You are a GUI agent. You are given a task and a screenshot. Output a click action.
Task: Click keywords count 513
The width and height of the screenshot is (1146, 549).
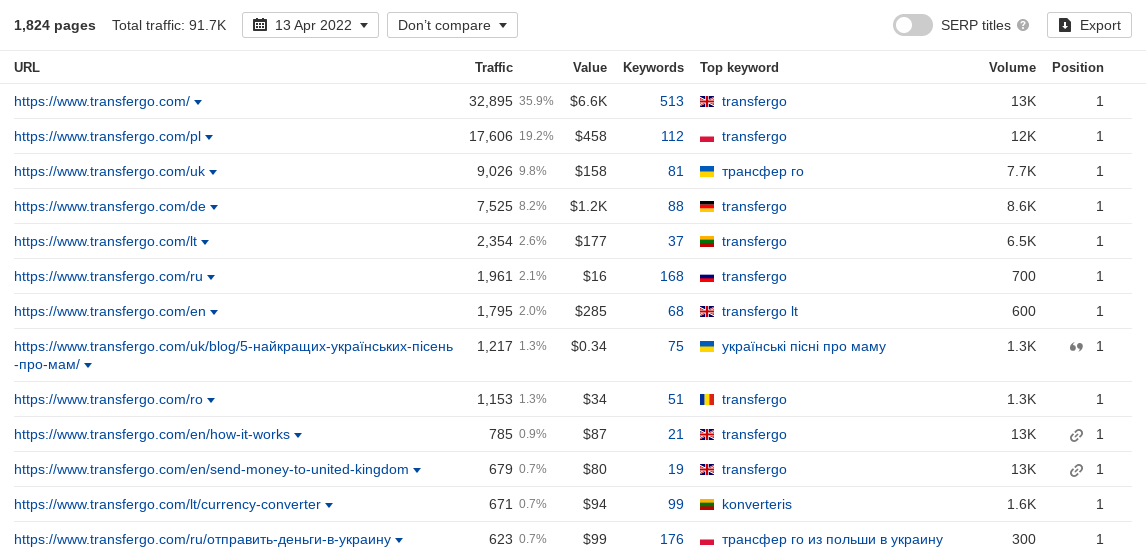coord(672,102)
